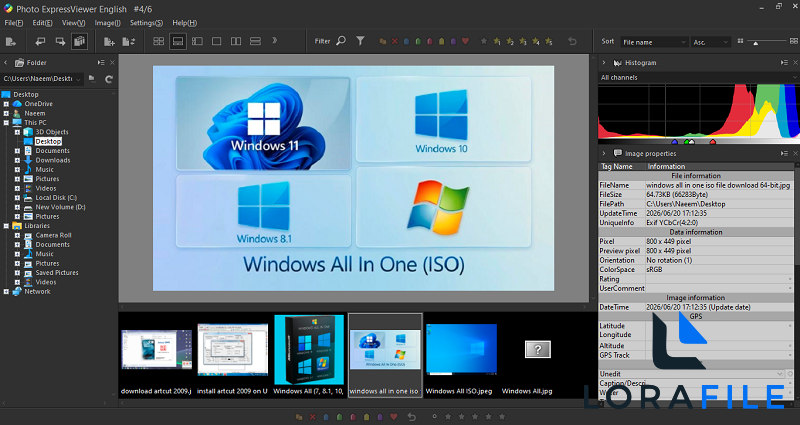Collapse the Image properties panel chevron
800x425 pixels.
pyautogui.click(x=604, y=154)
